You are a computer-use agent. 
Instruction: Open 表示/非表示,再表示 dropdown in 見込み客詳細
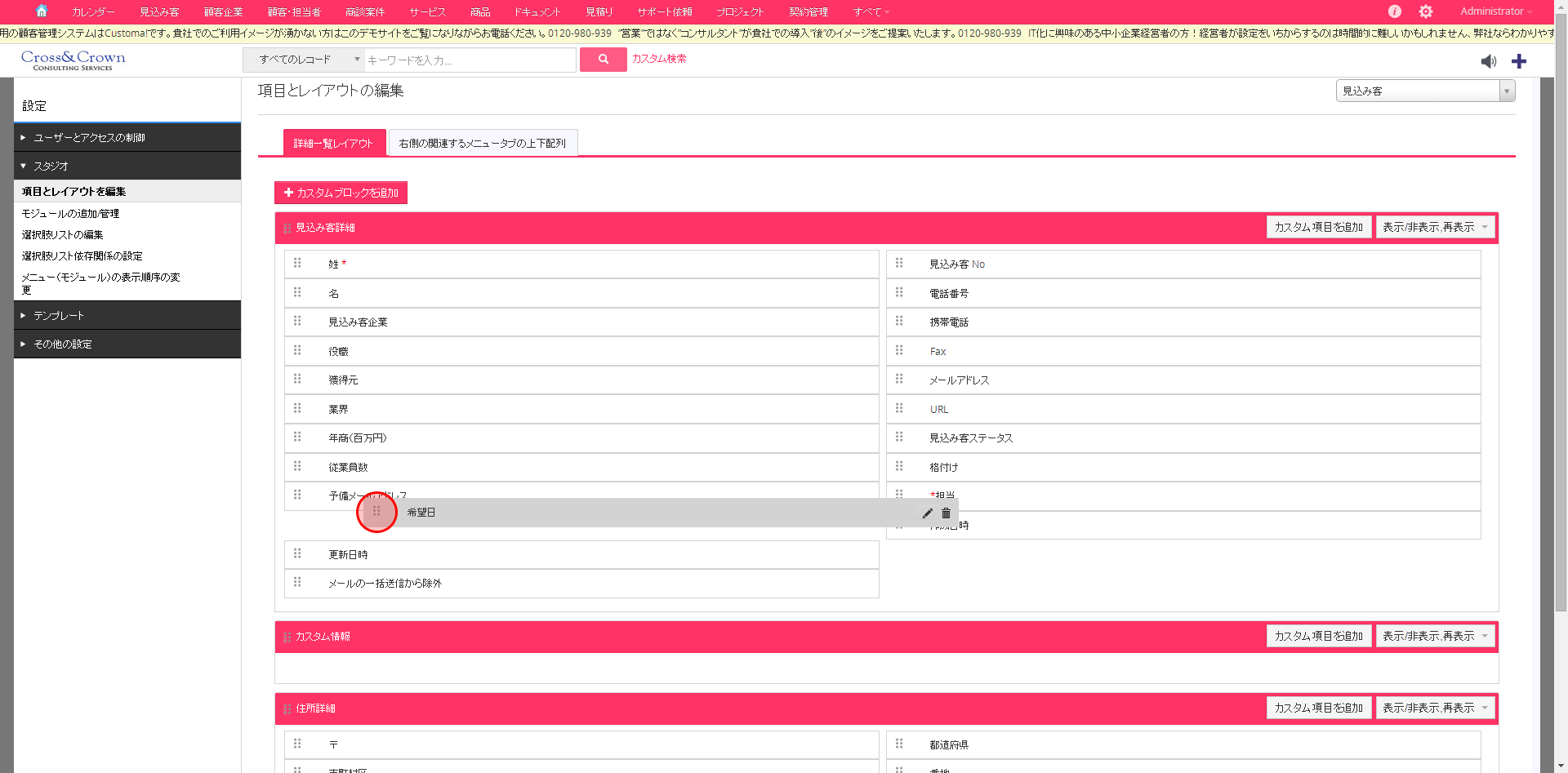coord(1435,228)
